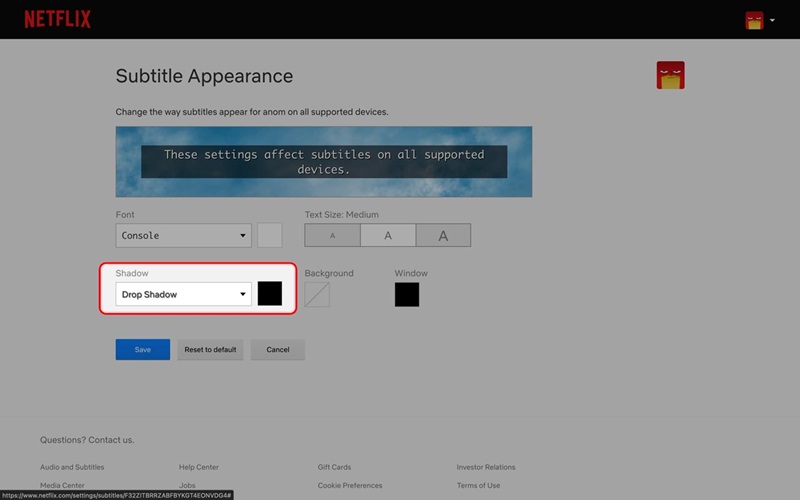
Task: Open the Shadow dropdown showing Drop Shadow
Action: 183,295
